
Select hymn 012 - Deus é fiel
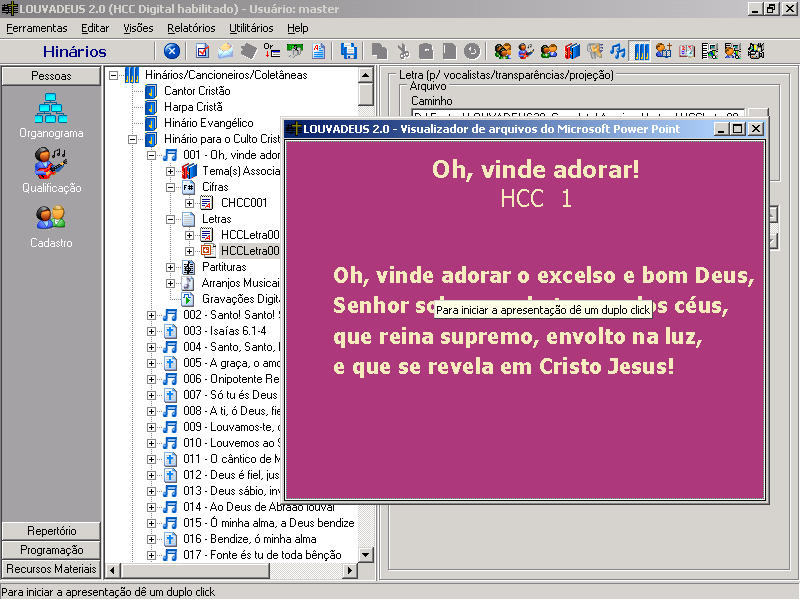click(231, 475)
